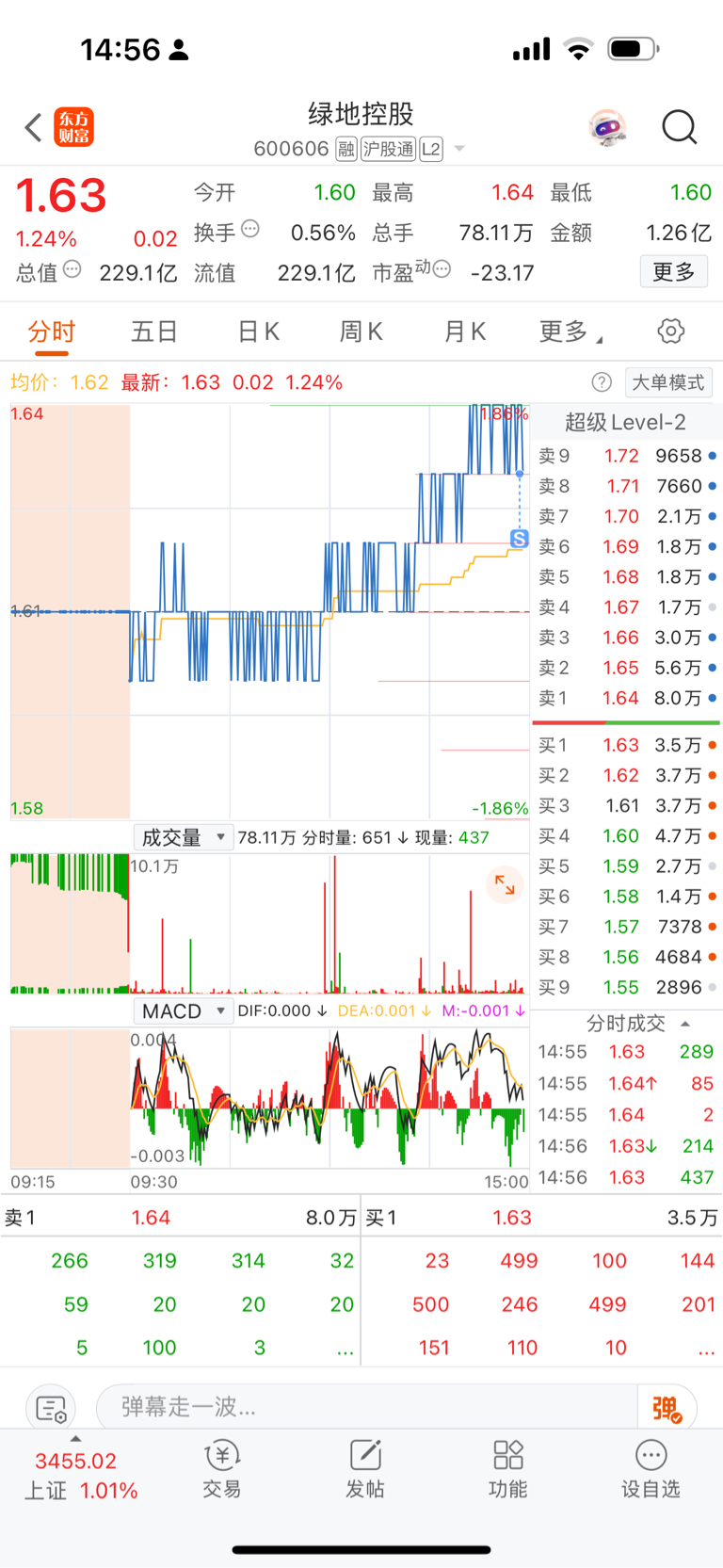Tap the stock name 绿地控股
Viewport: 723px width, 1568px height.
point(361,114)
